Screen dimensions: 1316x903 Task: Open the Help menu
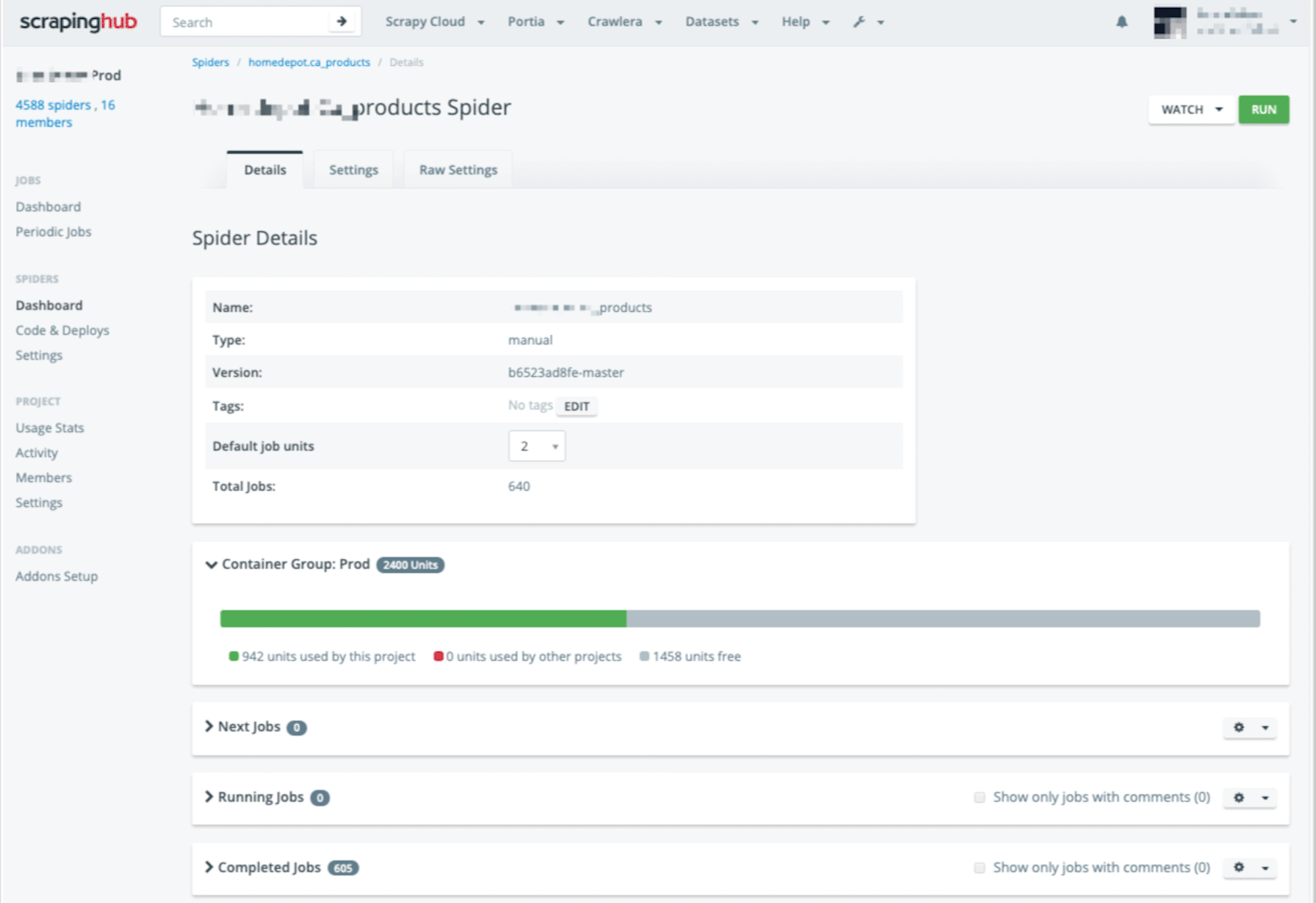coord(805,22)
